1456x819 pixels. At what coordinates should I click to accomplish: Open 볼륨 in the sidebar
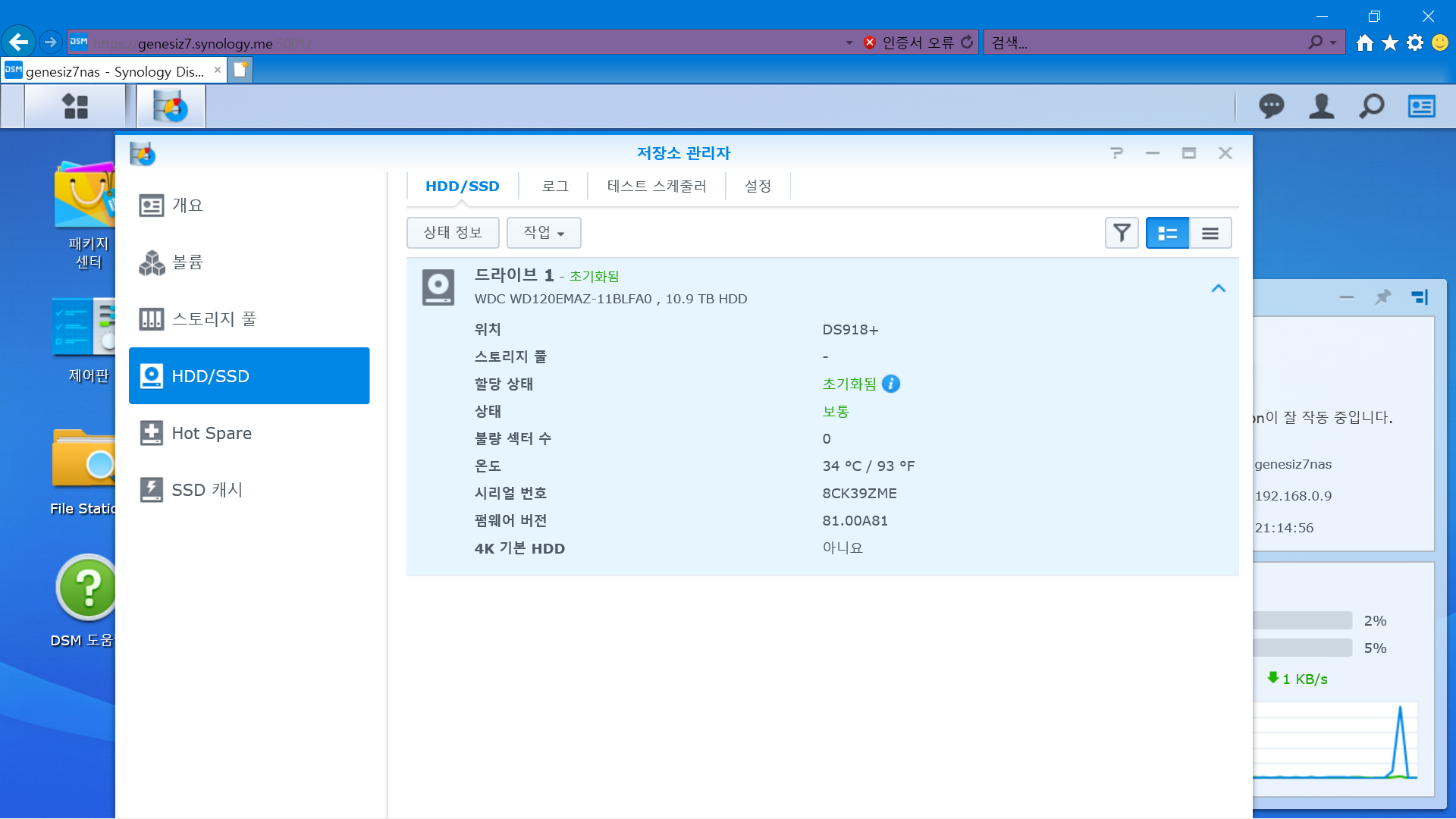(x=249, y=262)
